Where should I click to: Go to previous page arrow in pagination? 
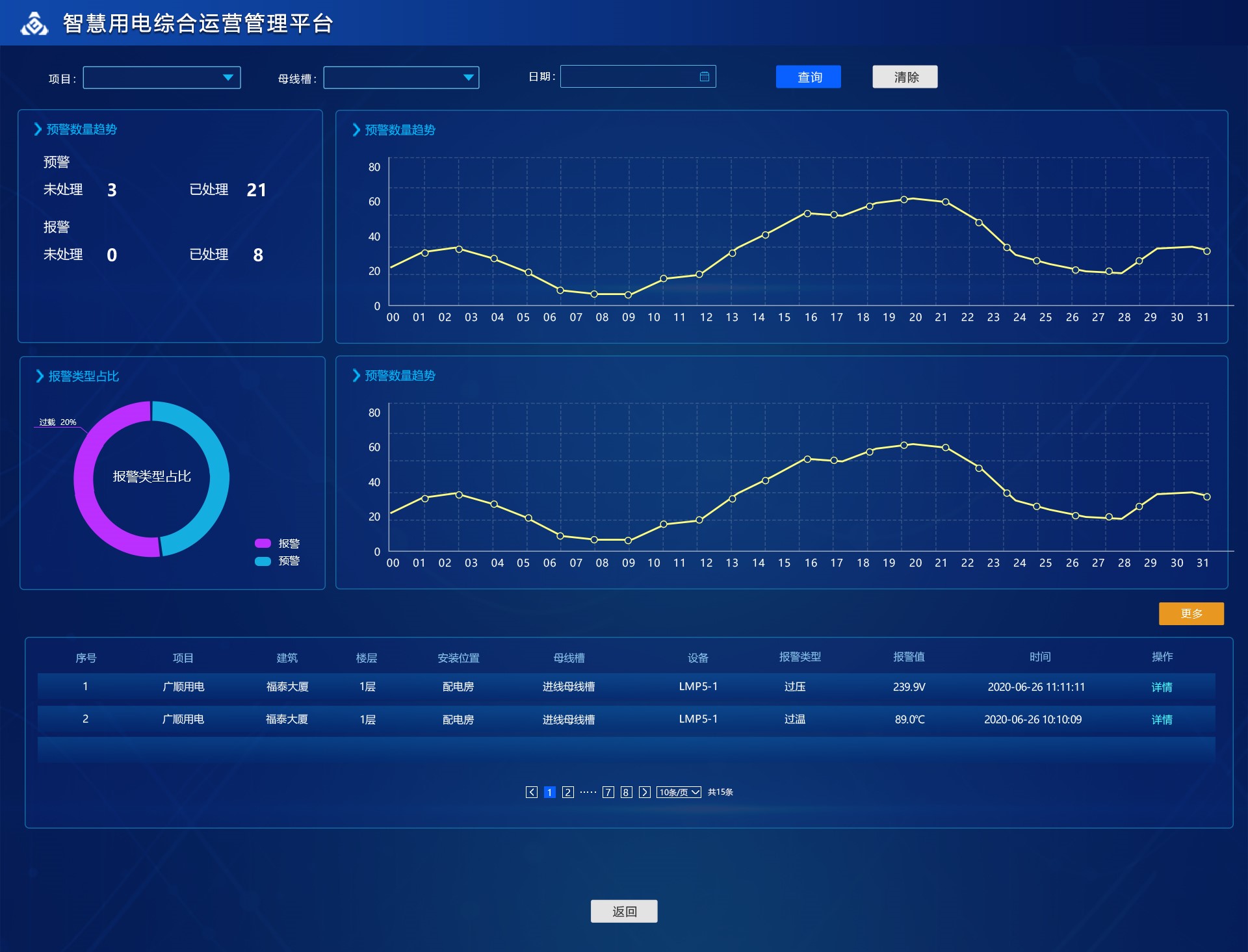click(531, 792)
